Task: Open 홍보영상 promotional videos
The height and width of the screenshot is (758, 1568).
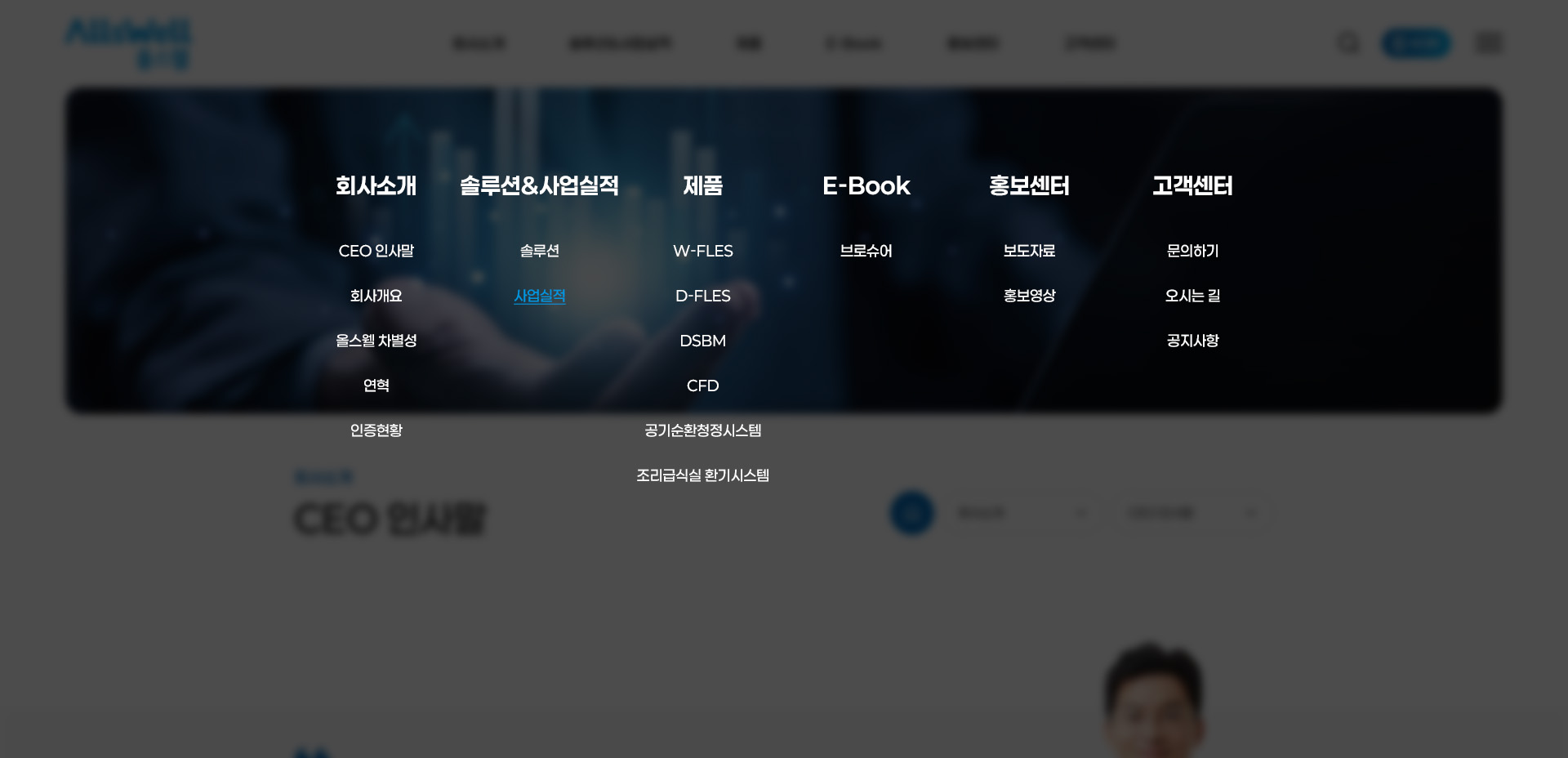Action: [x=1029, y=296]
